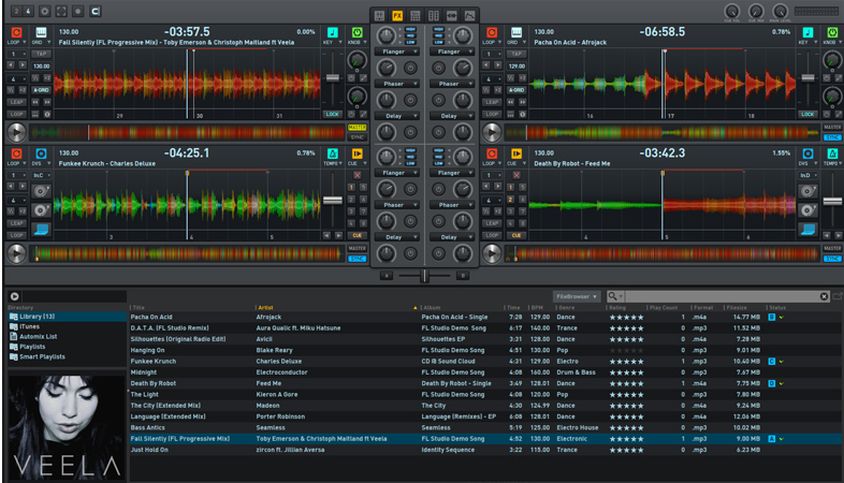
Task: Select the orange FX tab in center panel
Action: [397, 16]
